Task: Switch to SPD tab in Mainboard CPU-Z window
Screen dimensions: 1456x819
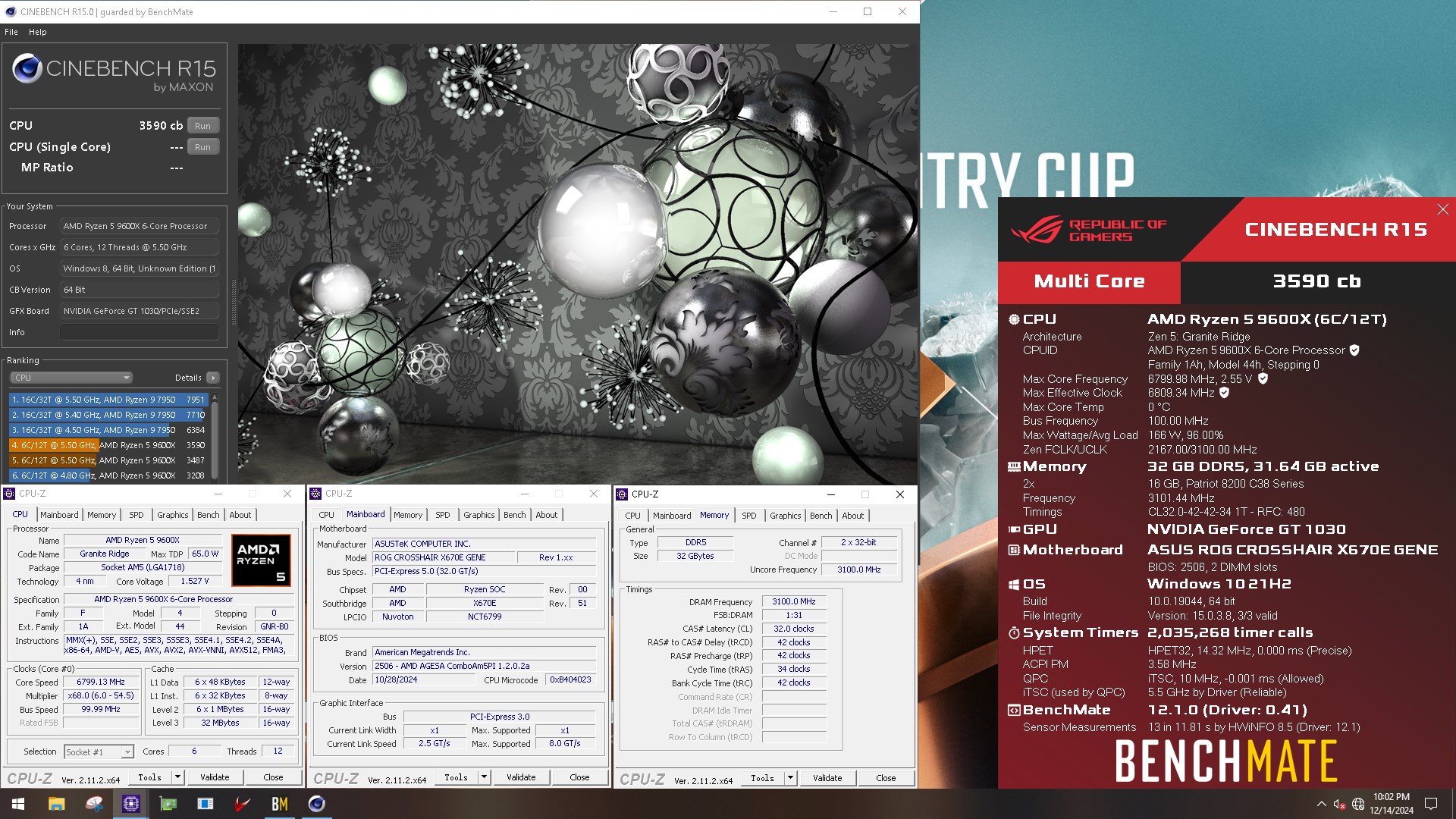Action: [443, 515]
